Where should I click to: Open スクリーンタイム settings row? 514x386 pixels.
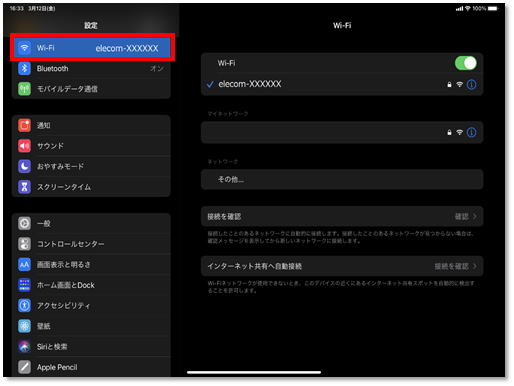tap(91, 187)
